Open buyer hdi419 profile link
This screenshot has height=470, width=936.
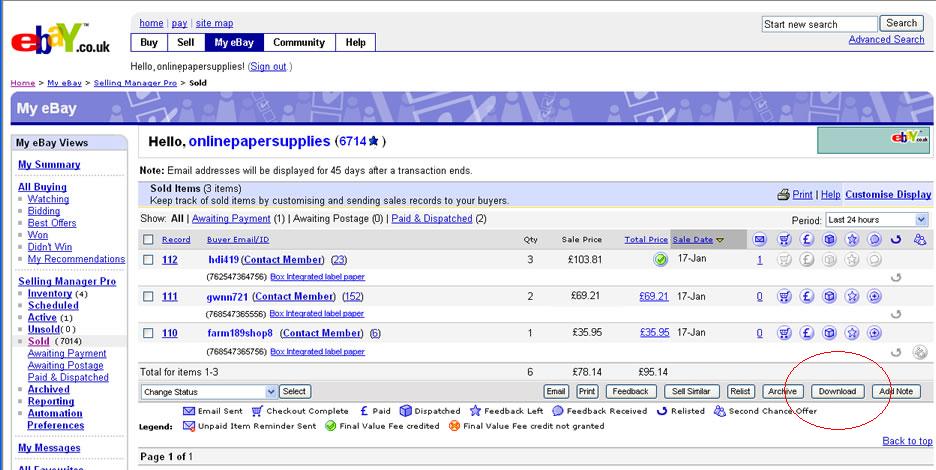point(223,260)
